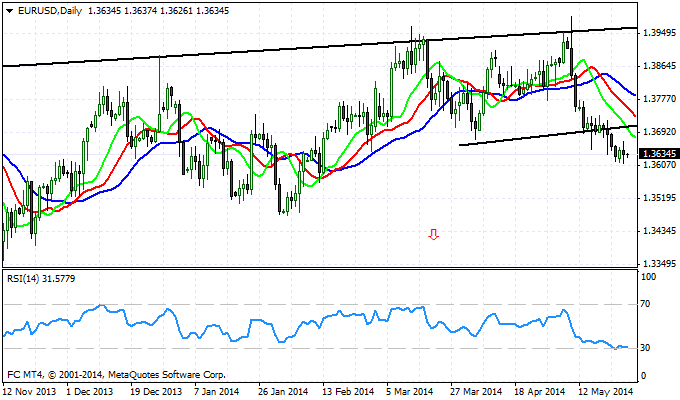Click the 26 Jan 2014 date label
The width and height of the screenshot is (680, 400).
[283, 392]
